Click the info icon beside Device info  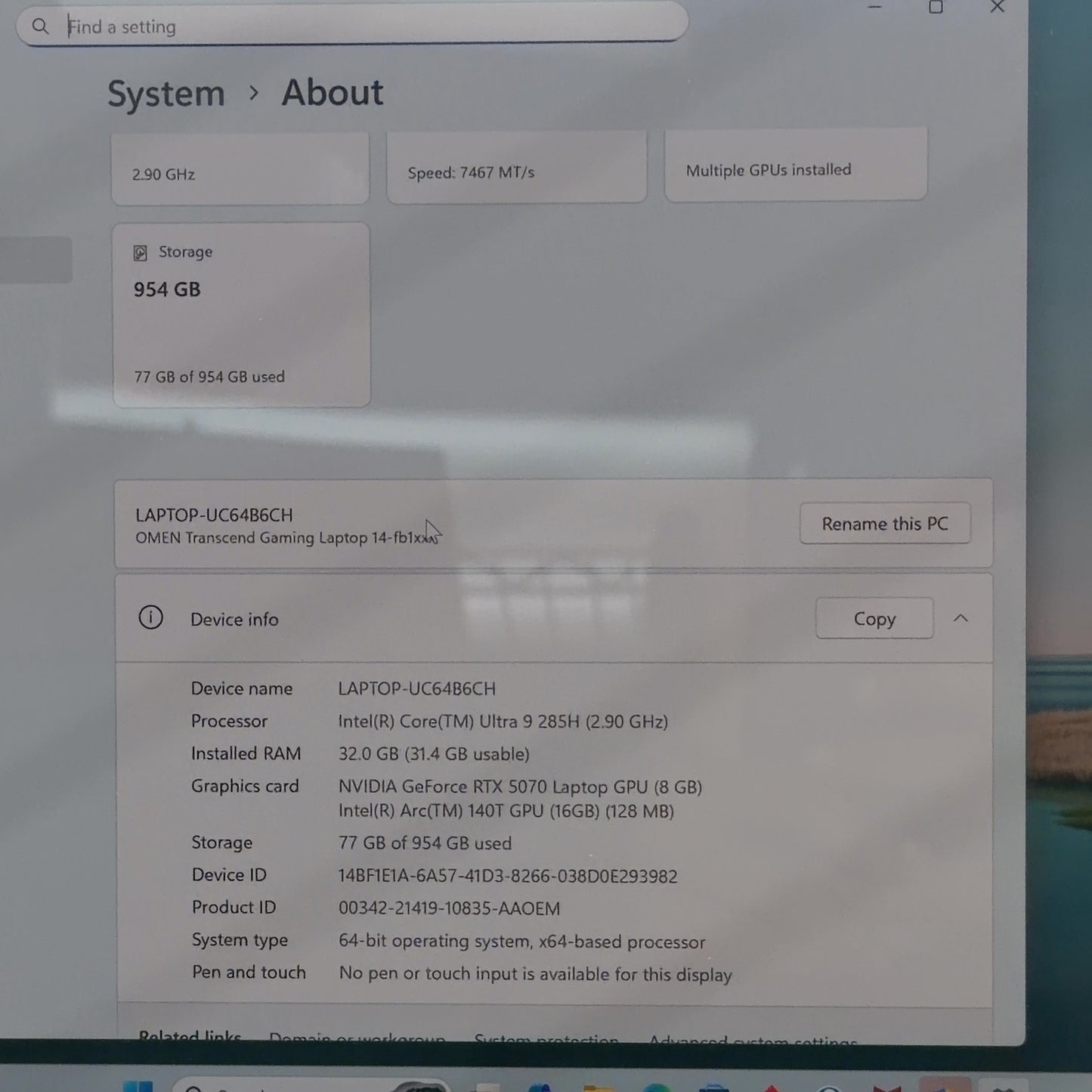[x=151, y=618]
